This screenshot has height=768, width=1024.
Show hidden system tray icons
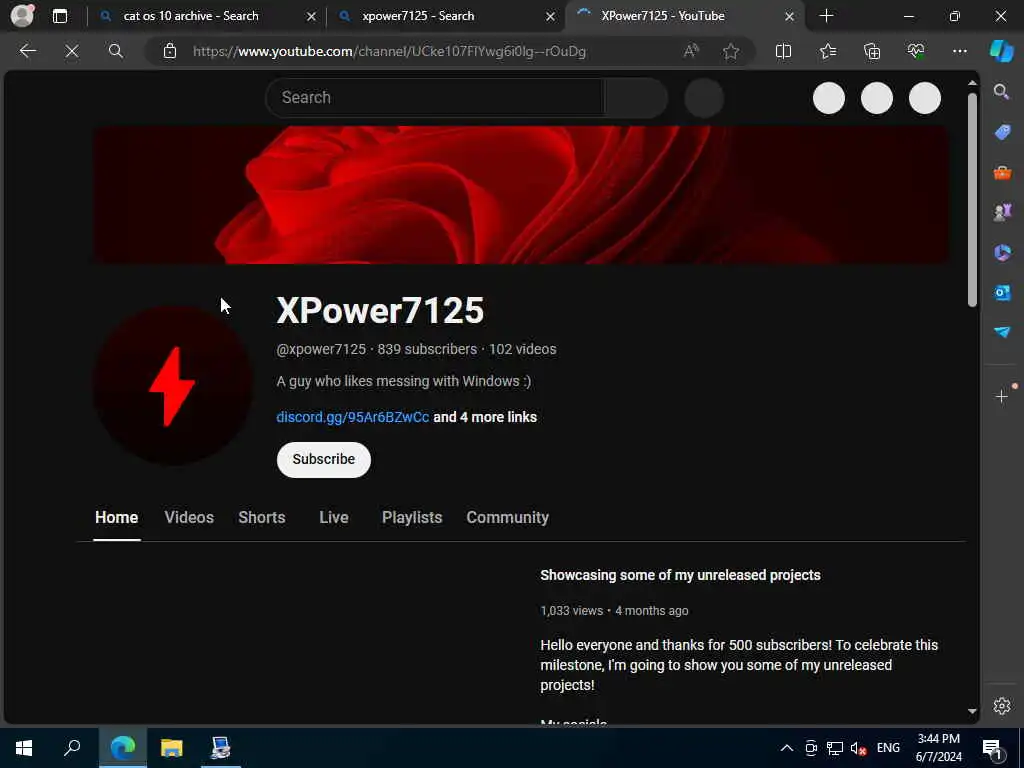coord(787,748)
